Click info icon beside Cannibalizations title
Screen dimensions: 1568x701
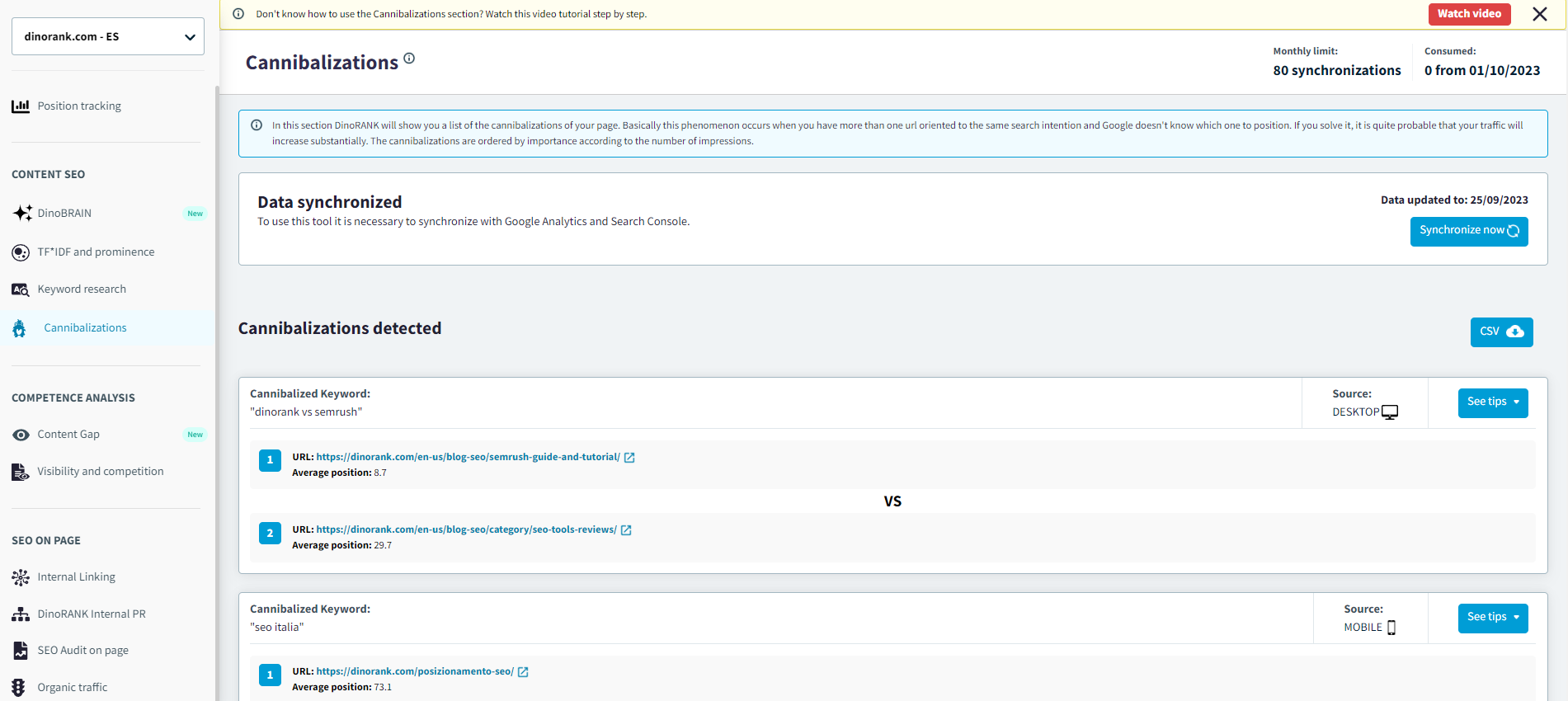pyautogui.click(x=409, y=59)
